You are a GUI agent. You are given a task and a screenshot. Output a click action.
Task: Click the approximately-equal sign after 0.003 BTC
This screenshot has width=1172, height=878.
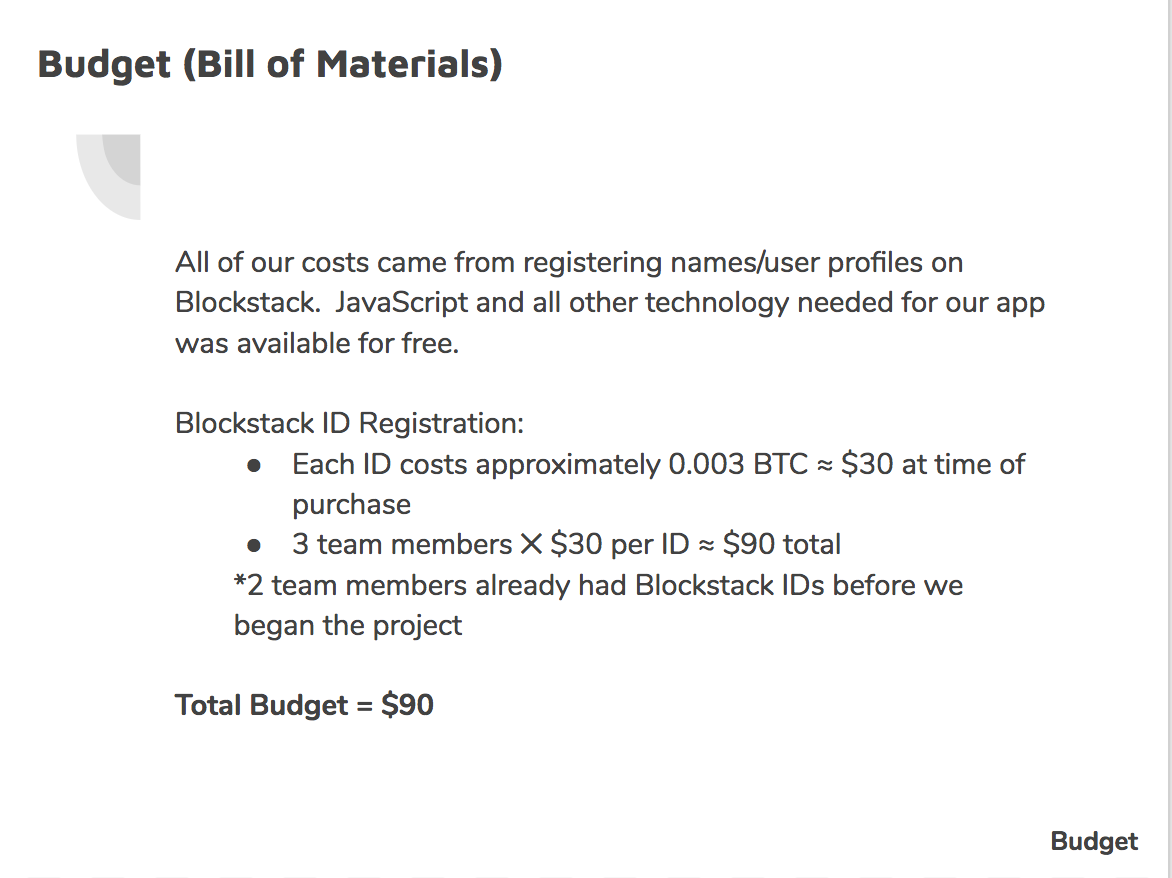click(825, 465)
